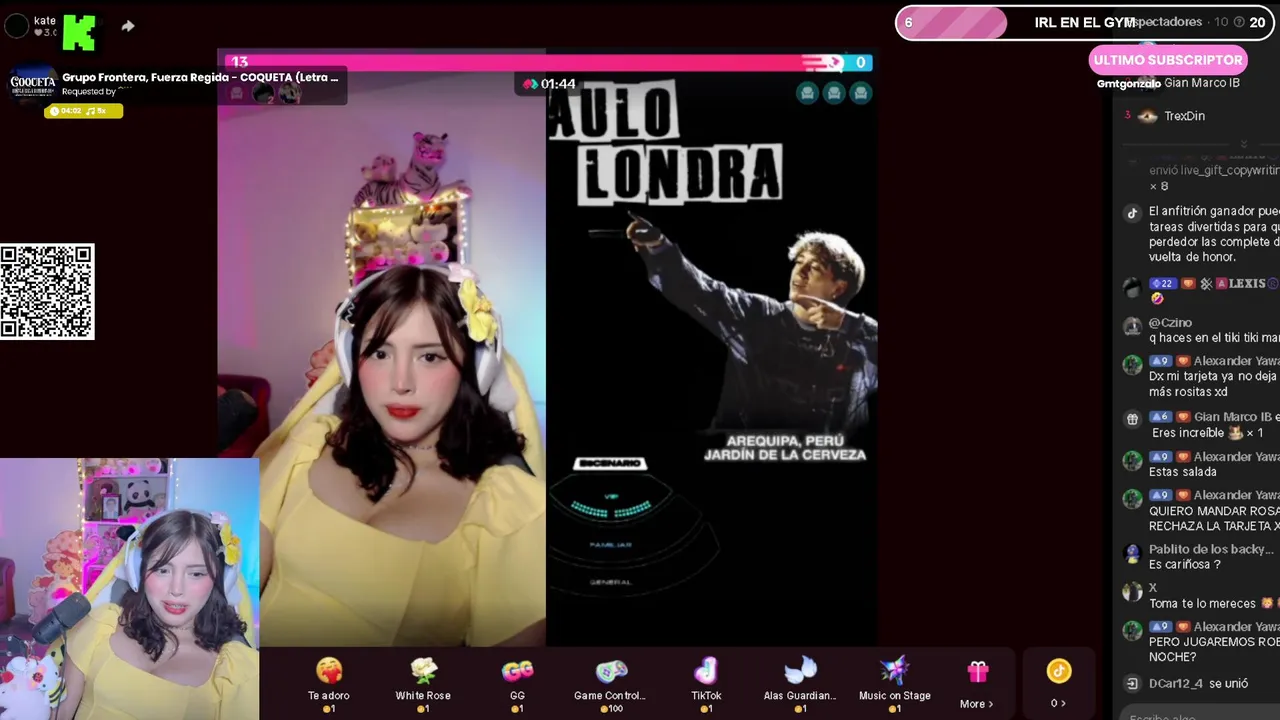Open the first empty guest seat on right
Image resolution: width=1280 pixels, height=720 pixels.
pos(807,93)
